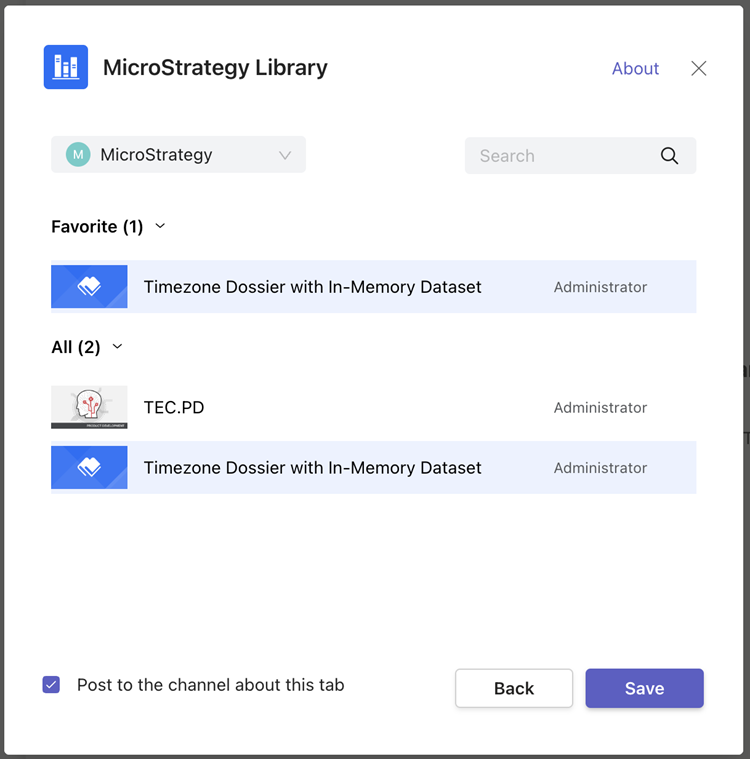The width and height of the screenshot is (750, 759).
Task: Click into the Search field
Action: click(x=581, y=155)
